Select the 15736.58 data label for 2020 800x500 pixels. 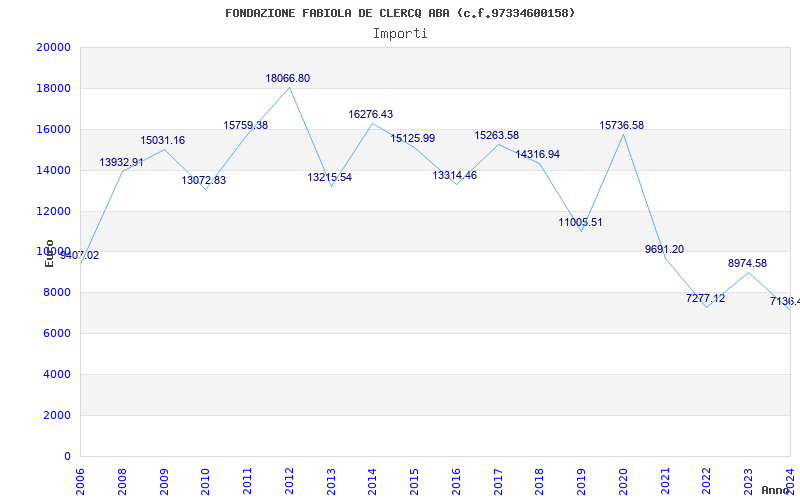coord(621,125)
